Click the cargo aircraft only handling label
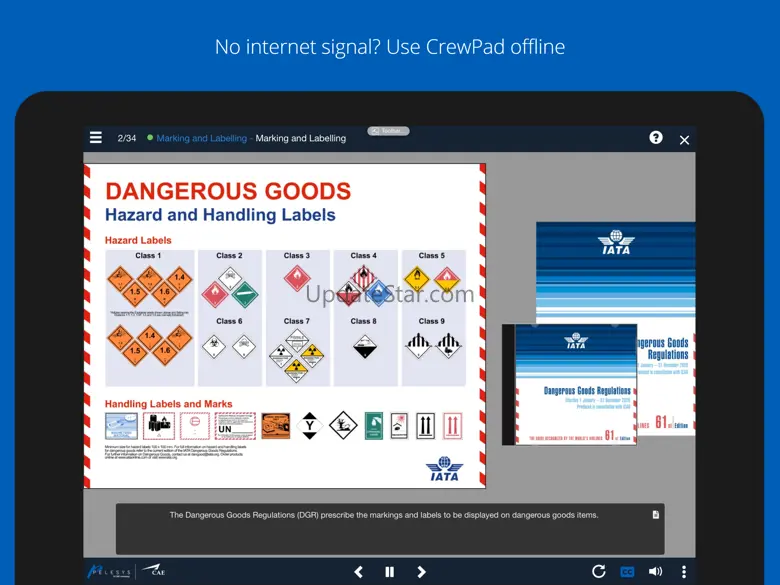The width and height of the screenshot is (780, 585). (x=159, y=426)
